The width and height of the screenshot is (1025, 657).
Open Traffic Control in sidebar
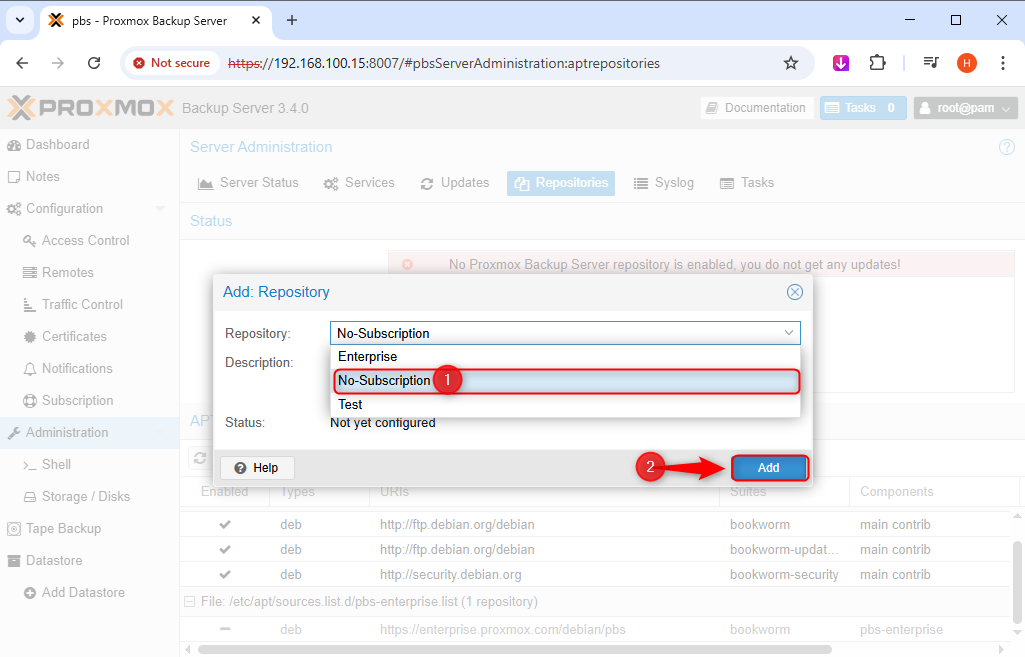pos(90,305)
